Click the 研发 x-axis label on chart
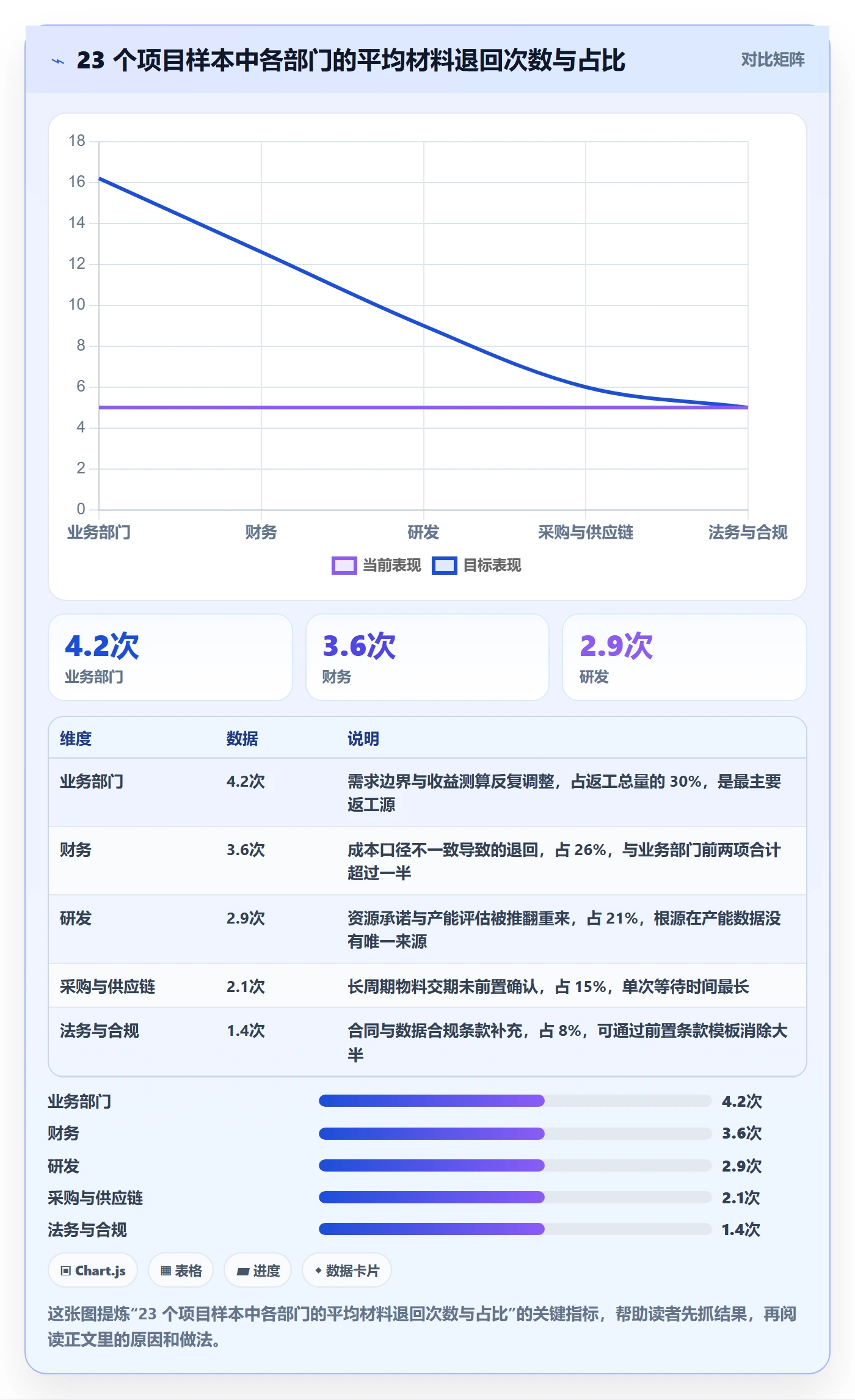The width and height of the screenshot is (855, 1400). (423, 532)
